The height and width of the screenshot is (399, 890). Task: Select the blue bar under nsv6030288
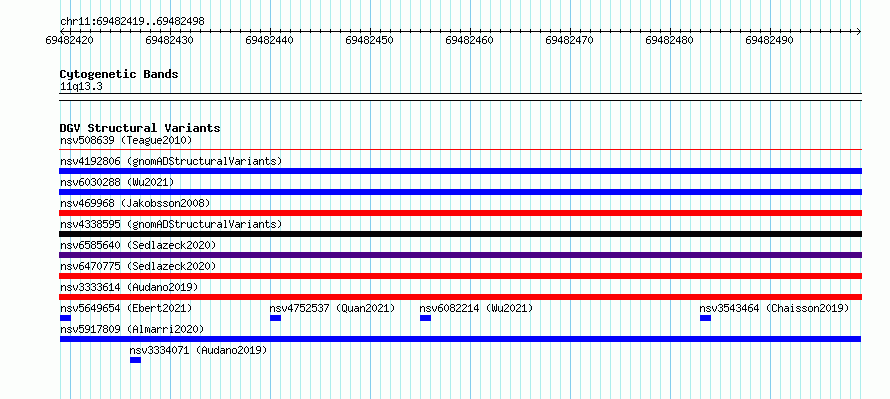click(460, 192)
